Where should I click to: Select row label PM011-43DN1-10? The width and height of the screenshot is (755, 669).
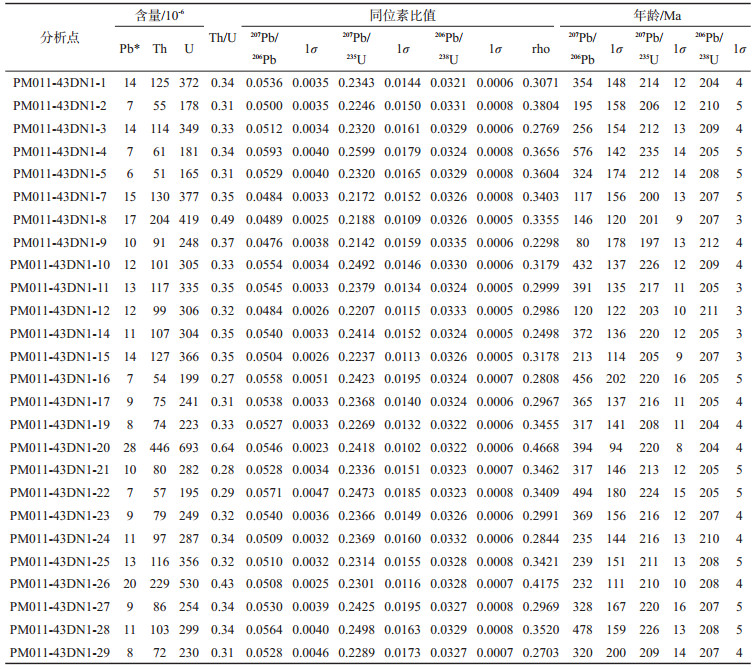[60, 265]
